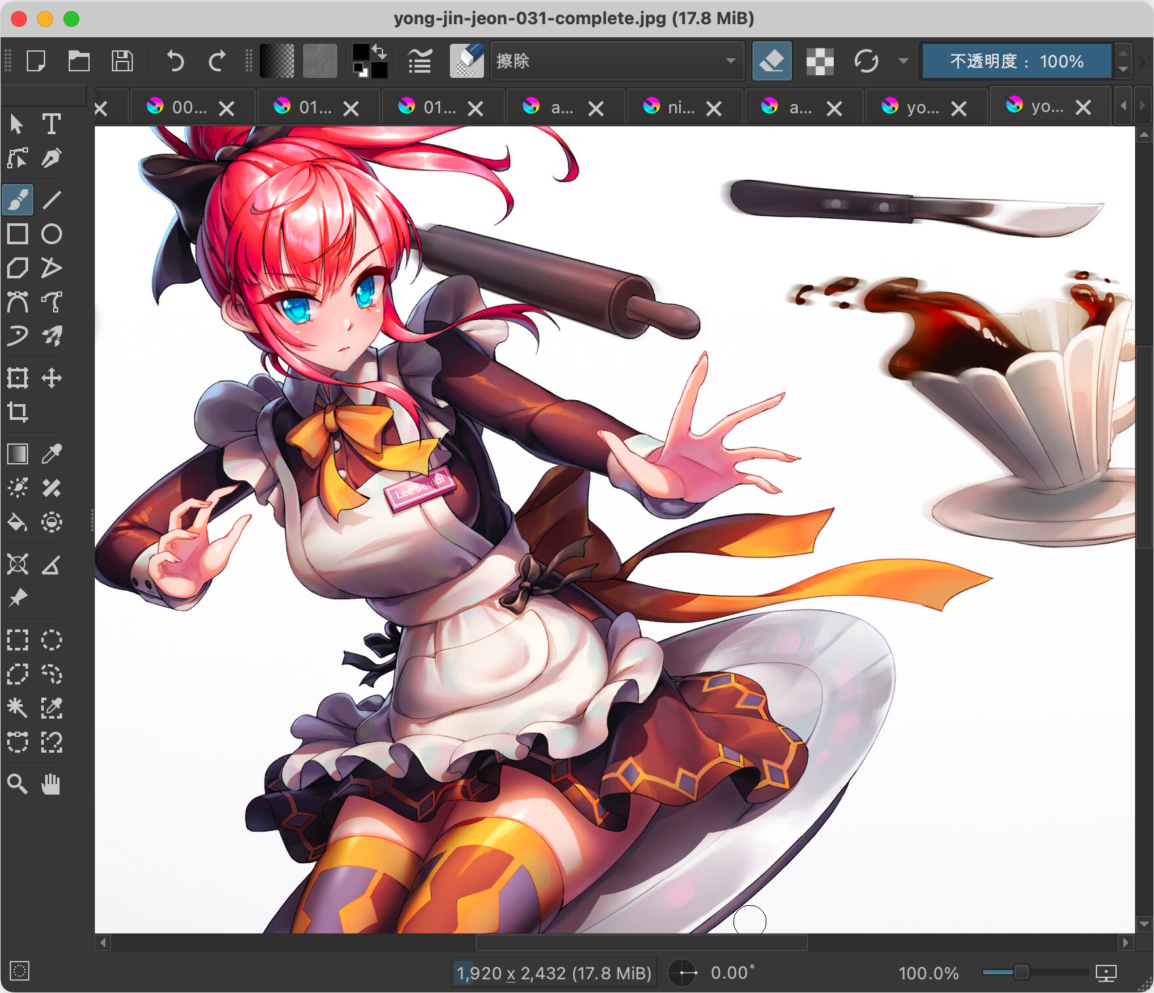Image resolution: width=1154 pixels, height=993 pixels.
Task: Redo the last undone action
Action: 217,60
